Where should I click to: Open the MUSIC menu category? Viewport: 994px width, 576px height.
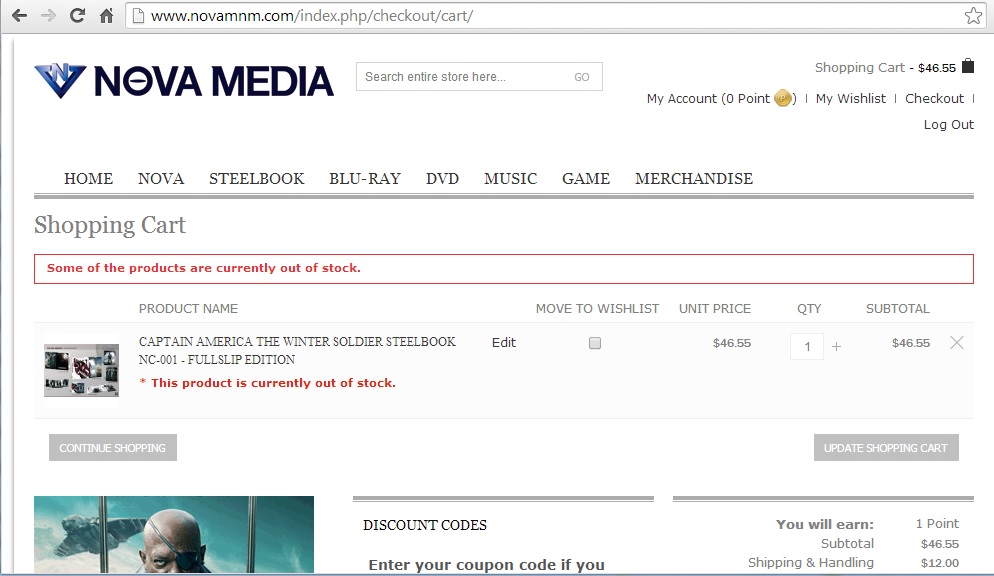click(x=510, y=179)
